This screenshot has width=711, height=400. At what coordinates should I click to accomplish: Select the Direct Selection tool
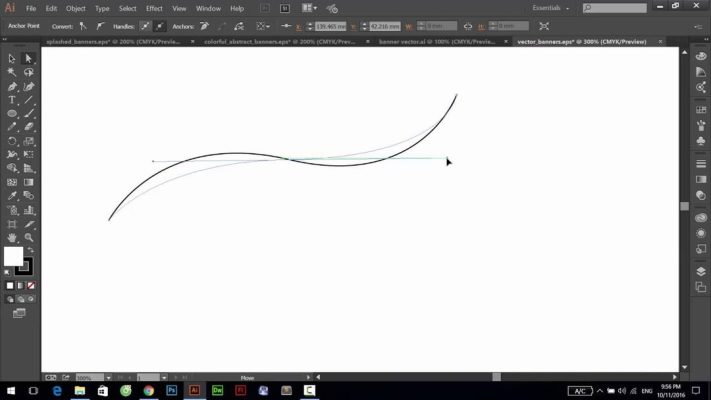pyautogui.click(x=28, y=59)
